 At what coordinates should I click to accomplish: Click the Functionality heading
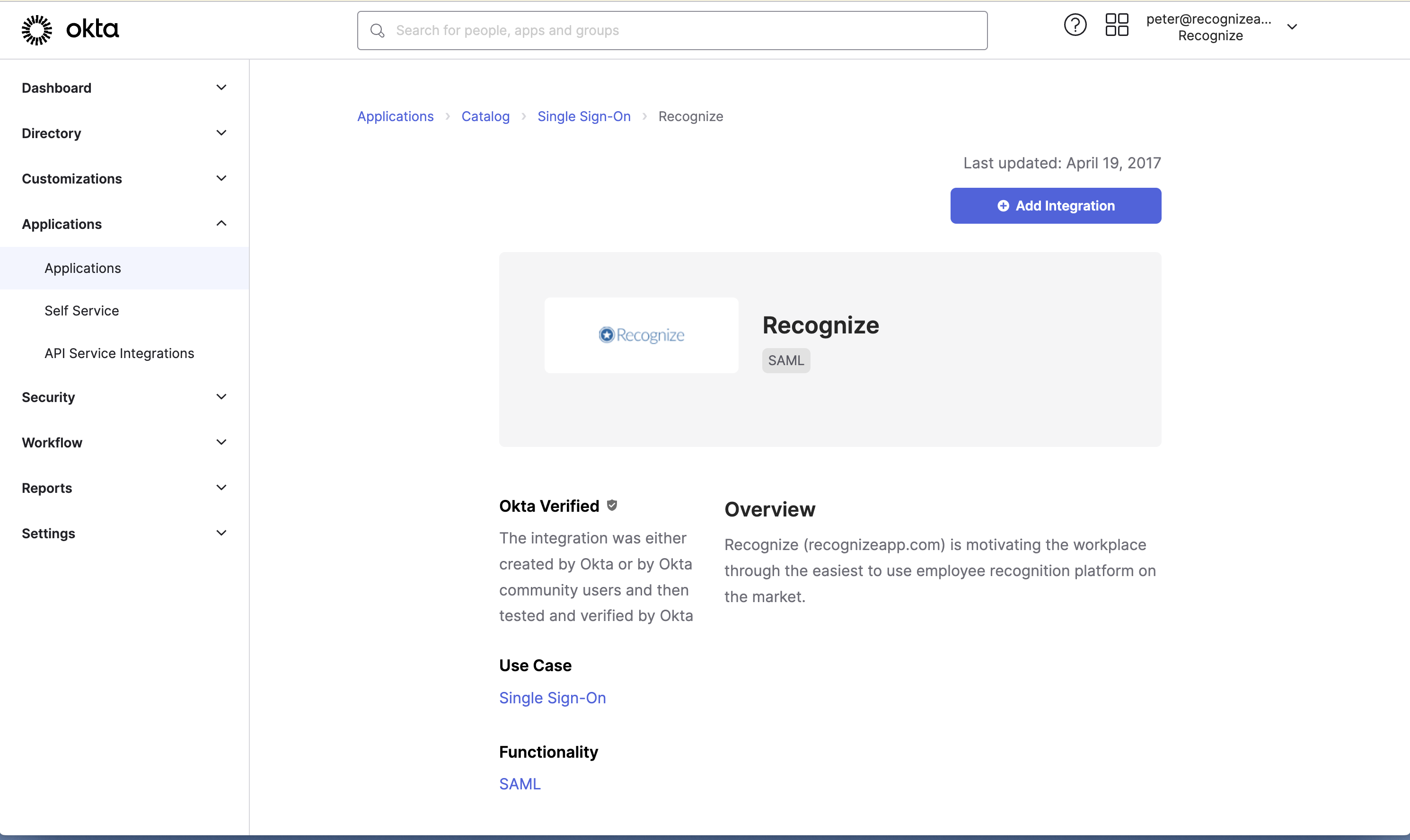(x=548, y=752)
